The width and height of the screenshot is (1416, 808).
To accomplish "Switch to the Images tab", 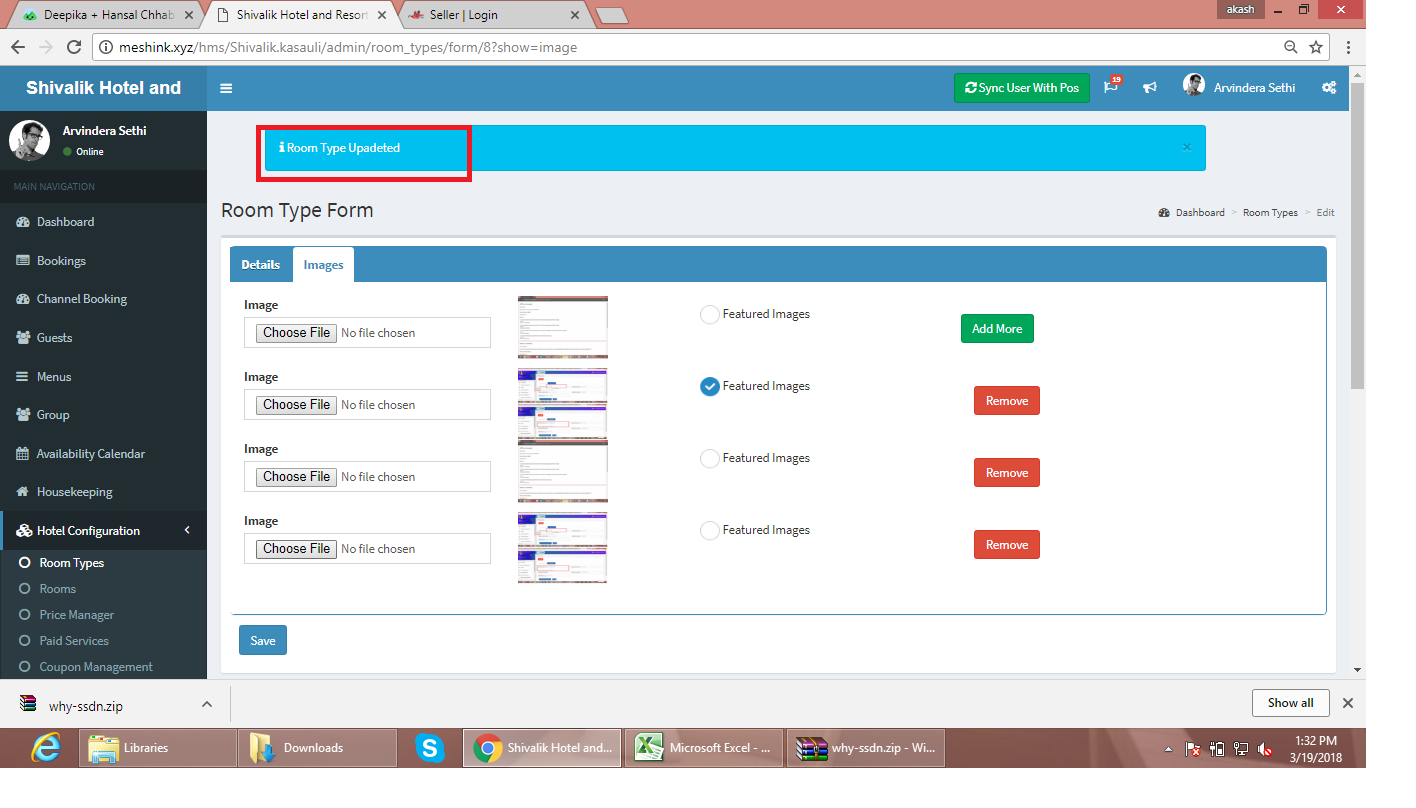I will click(323, 265).
